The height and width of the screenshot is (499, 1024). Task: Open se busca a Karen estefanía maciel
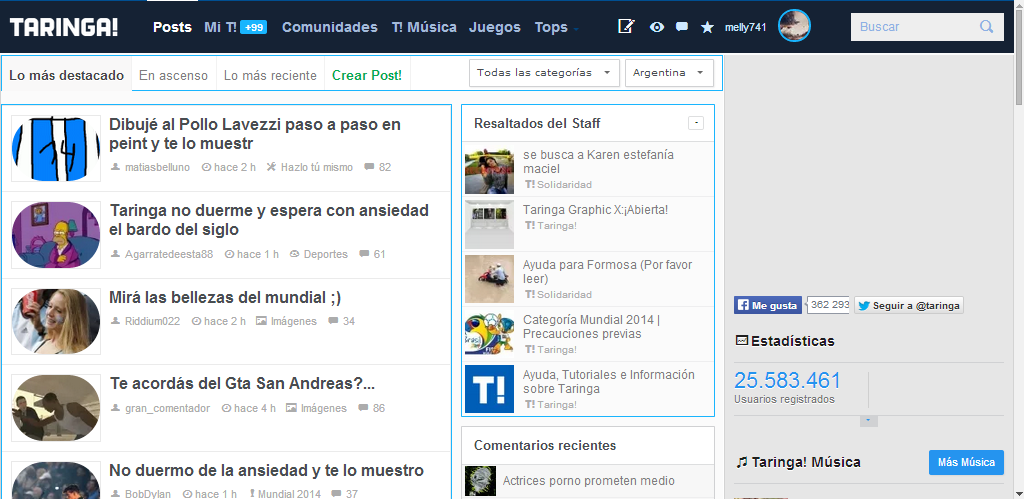coord(598,162)
